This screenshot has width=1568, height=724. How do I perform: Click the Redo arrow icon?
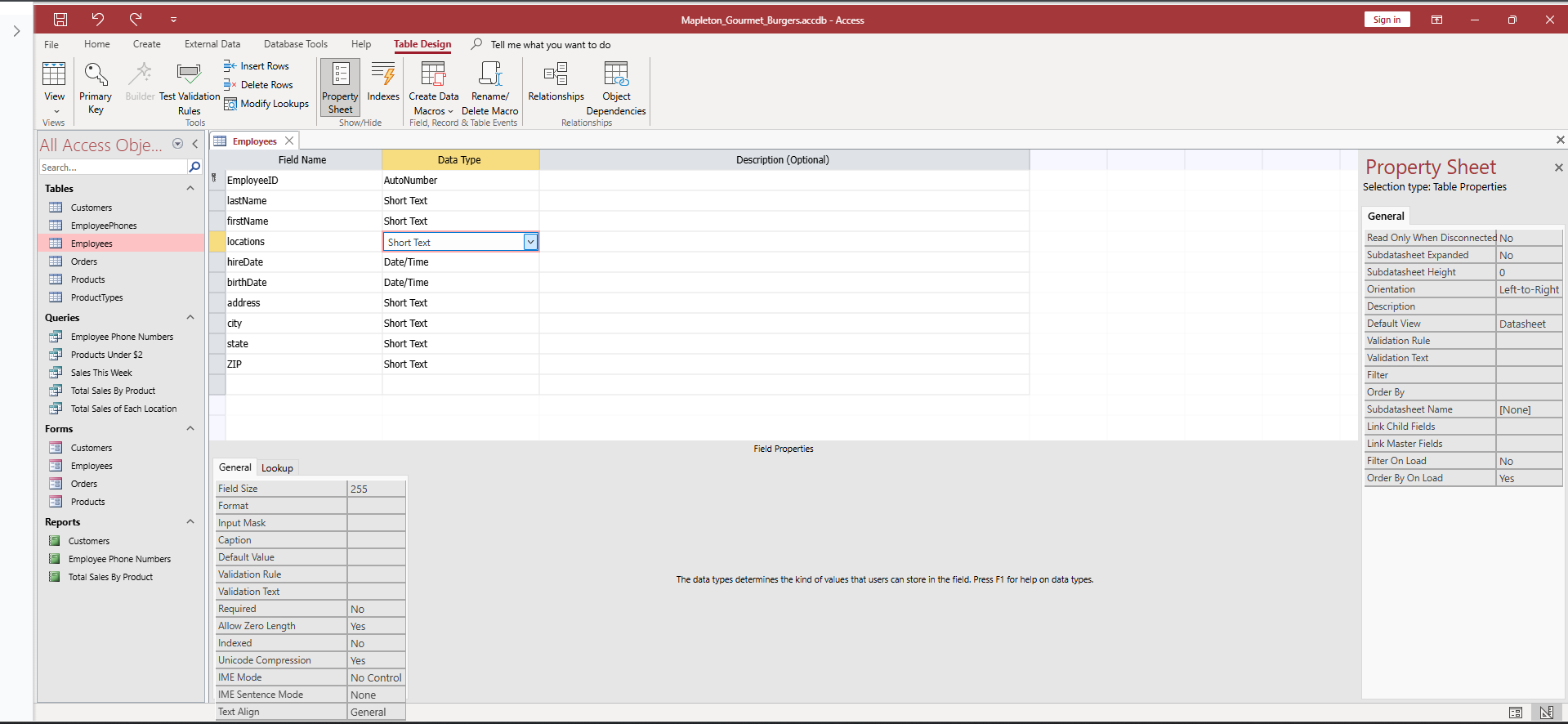136,19
